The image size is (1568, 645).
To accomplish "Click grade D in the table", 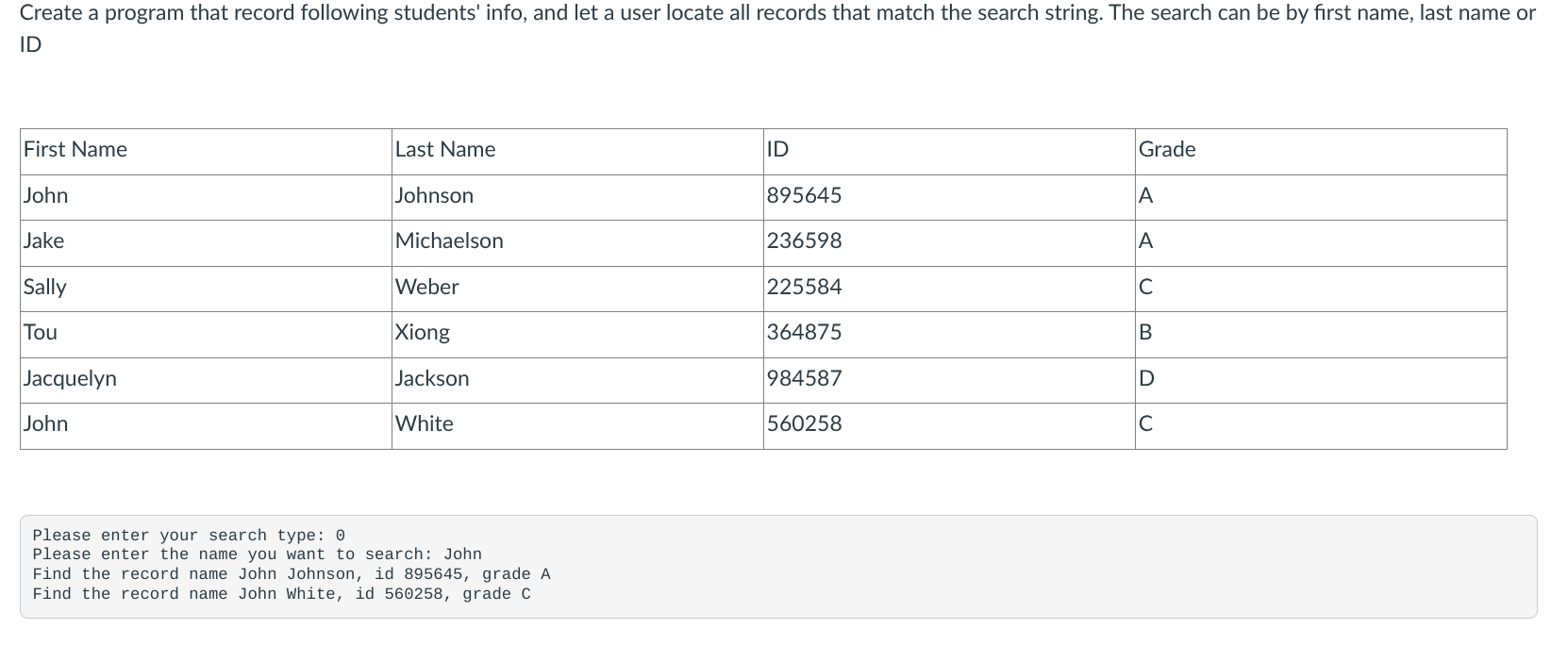I will point(1146,379).
